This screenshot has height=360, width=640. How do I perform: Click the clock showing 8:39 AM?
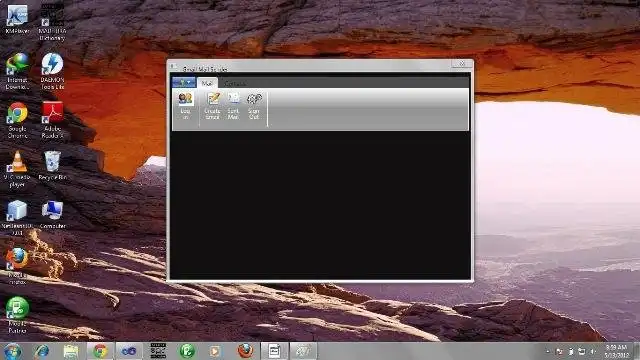(617, 351)
